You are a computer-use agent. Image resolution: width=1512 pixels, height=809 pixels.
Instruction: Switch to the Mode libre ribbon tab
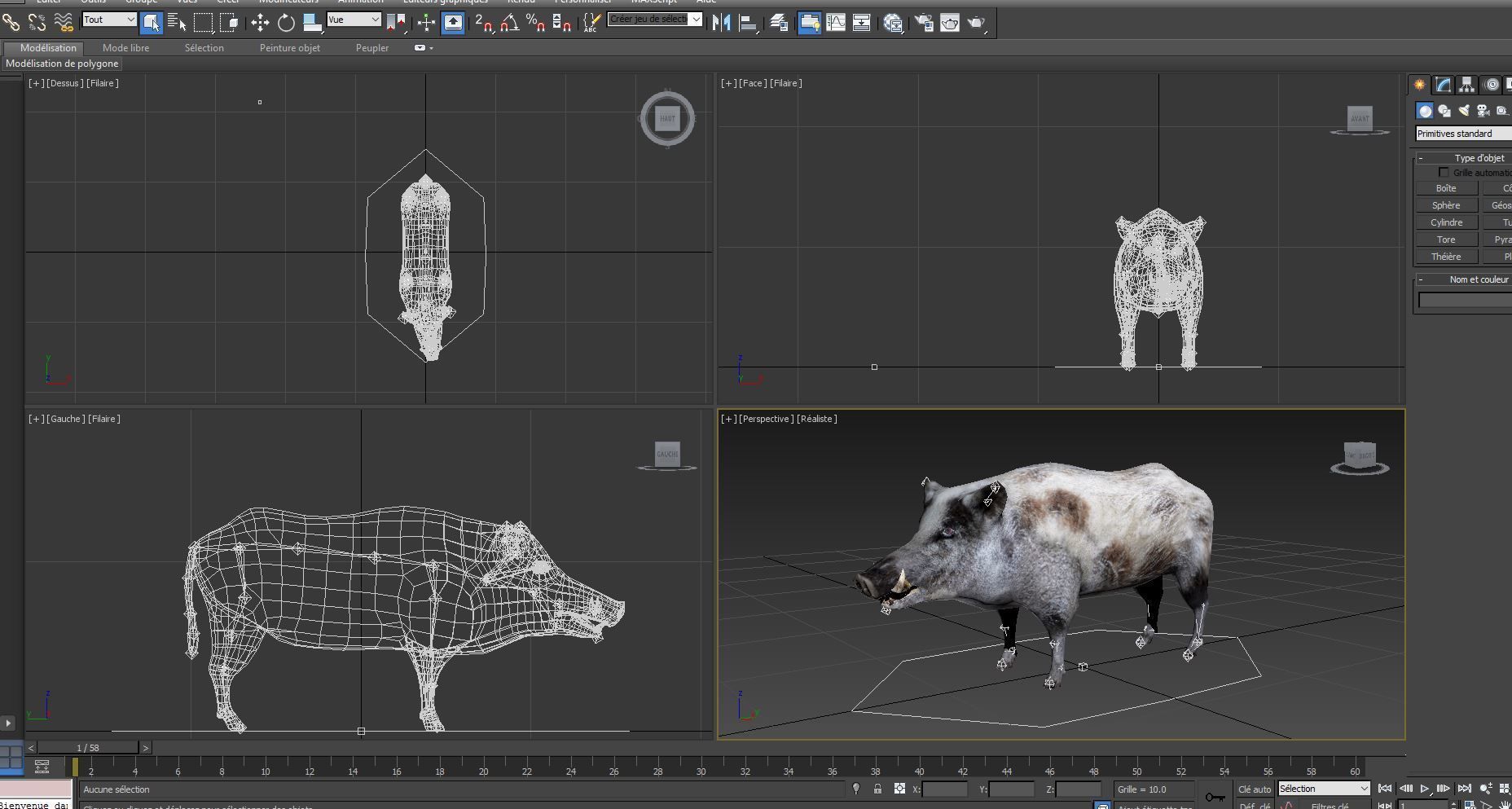click(125, 48)
